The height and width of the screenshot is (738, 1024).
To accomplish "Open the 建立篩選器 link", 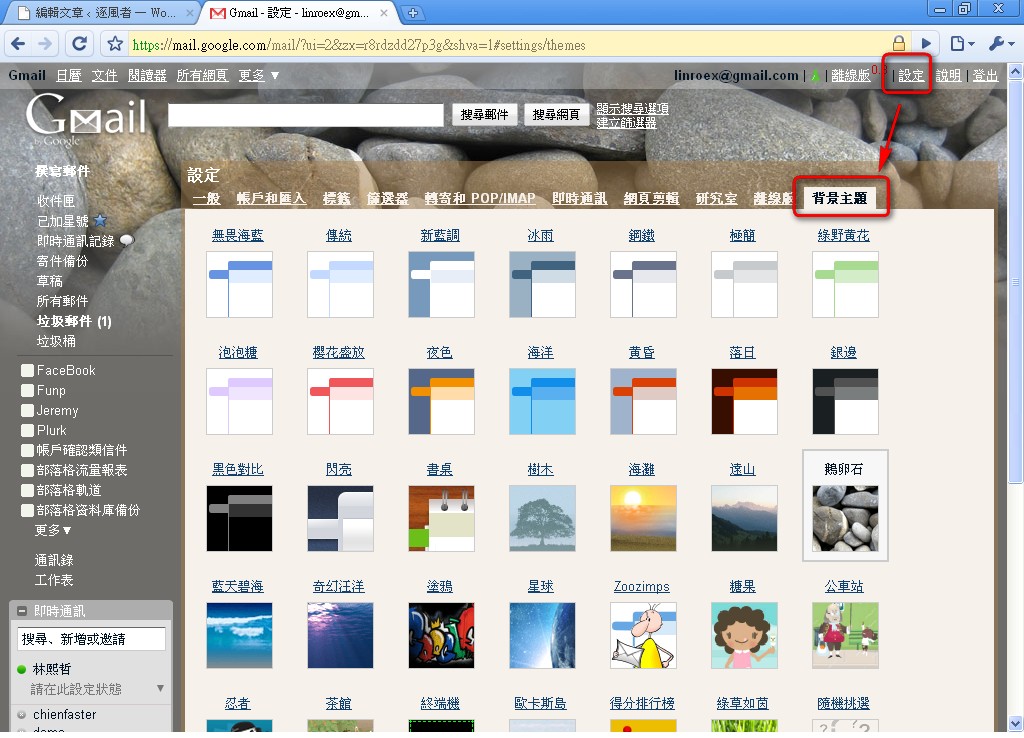I will coord(626,122).
